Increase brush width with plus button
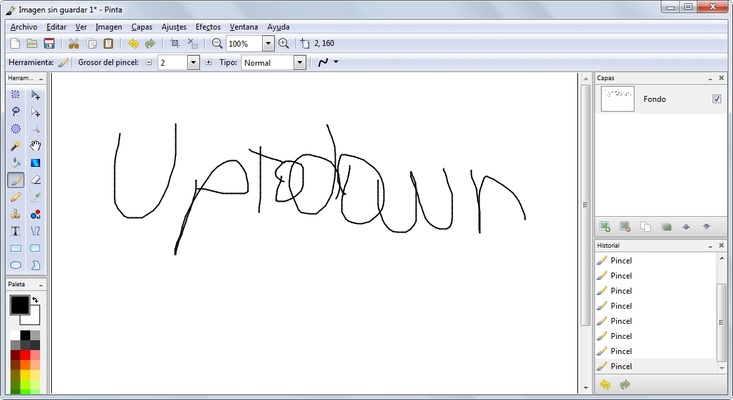 click(208, 62)
